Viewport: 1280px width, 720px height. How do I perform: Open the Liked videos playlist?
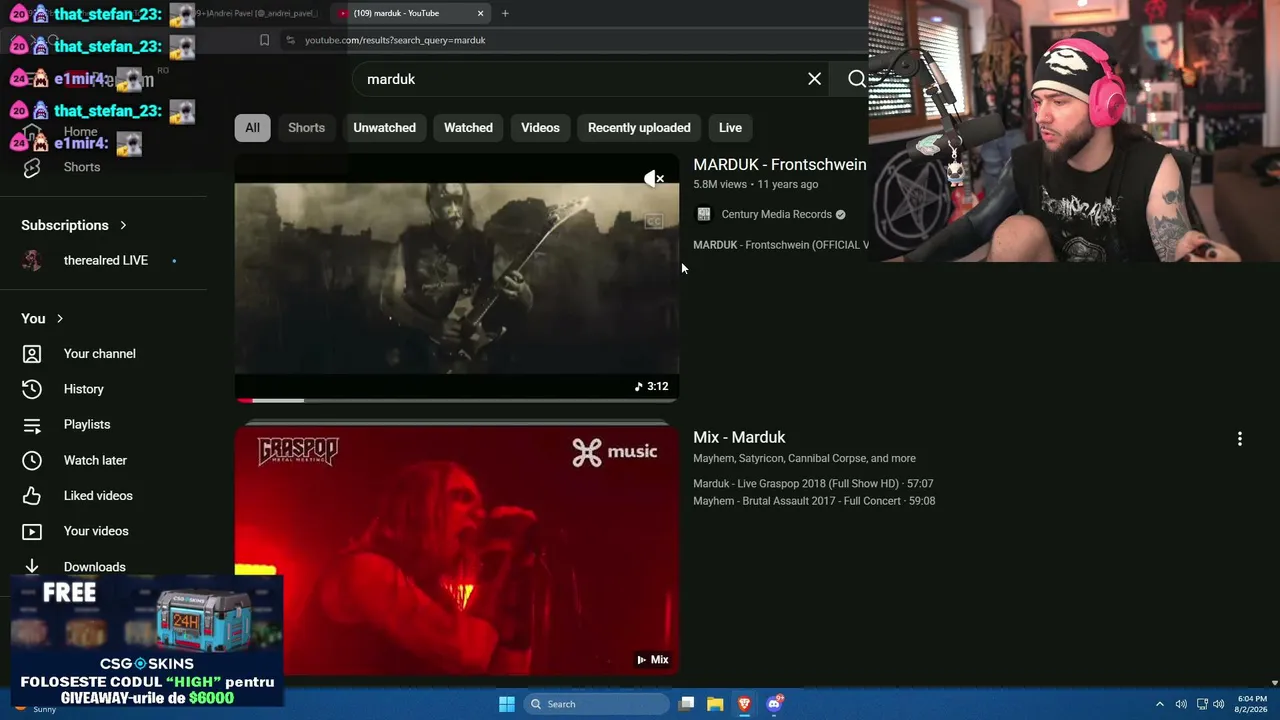98,496
